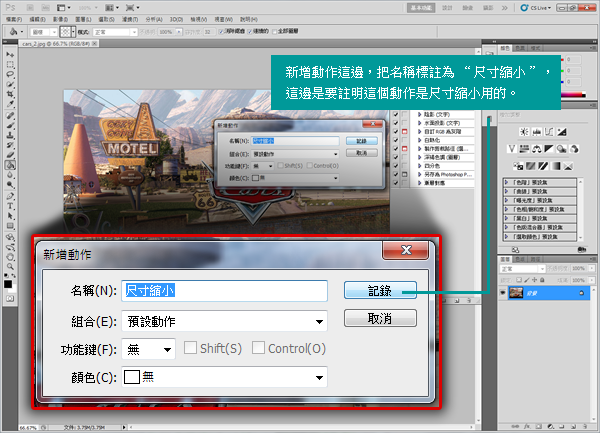Open the arrange documents menu icon
Screen dimensions: 600x433
click(x=112, y=7)
